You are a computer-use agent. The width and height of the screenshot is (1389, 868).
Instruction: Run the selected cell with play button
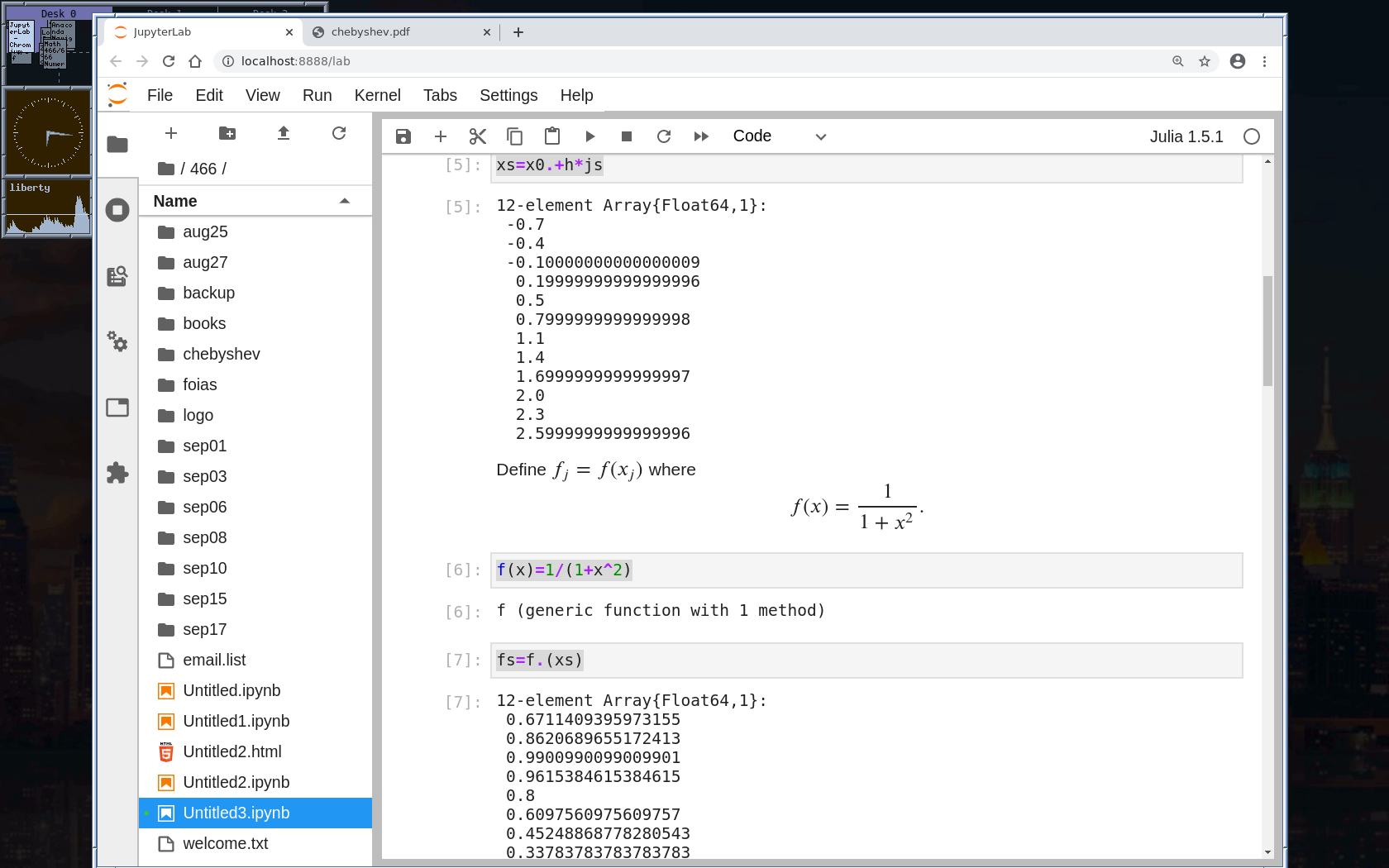point(589,136)
